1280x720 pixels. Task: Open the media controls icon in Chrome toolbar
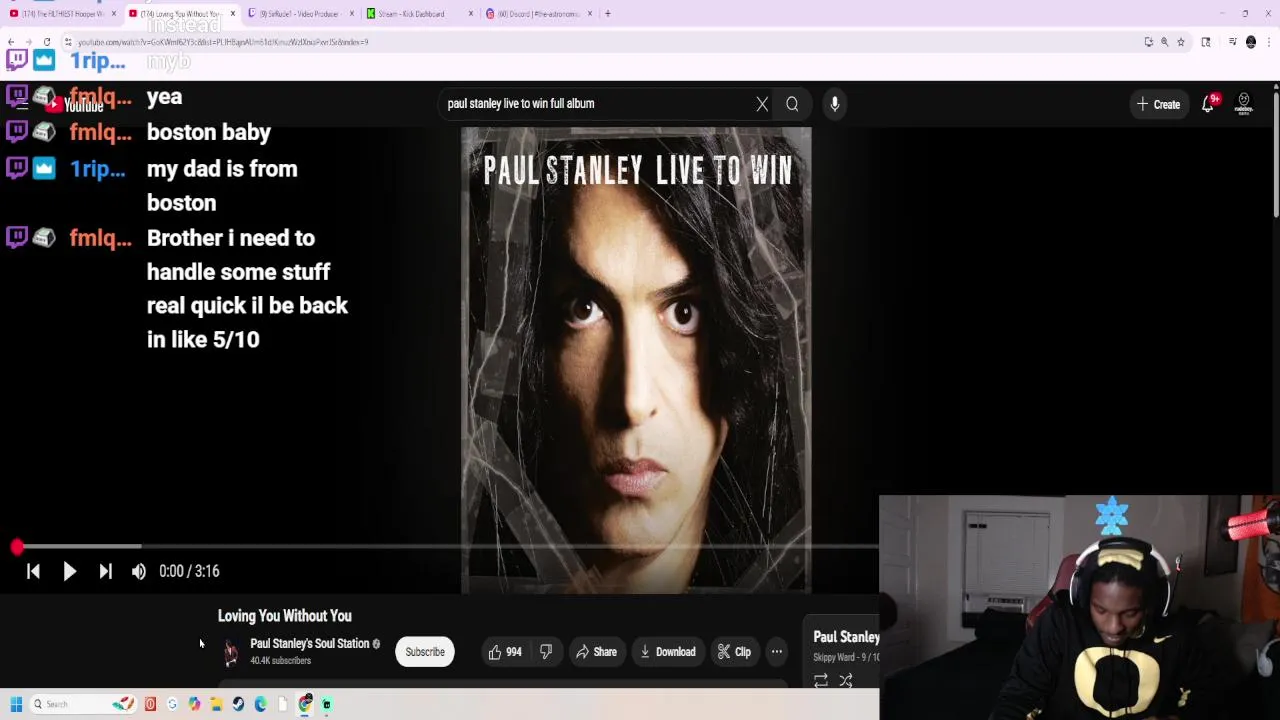pos(1232,42)
